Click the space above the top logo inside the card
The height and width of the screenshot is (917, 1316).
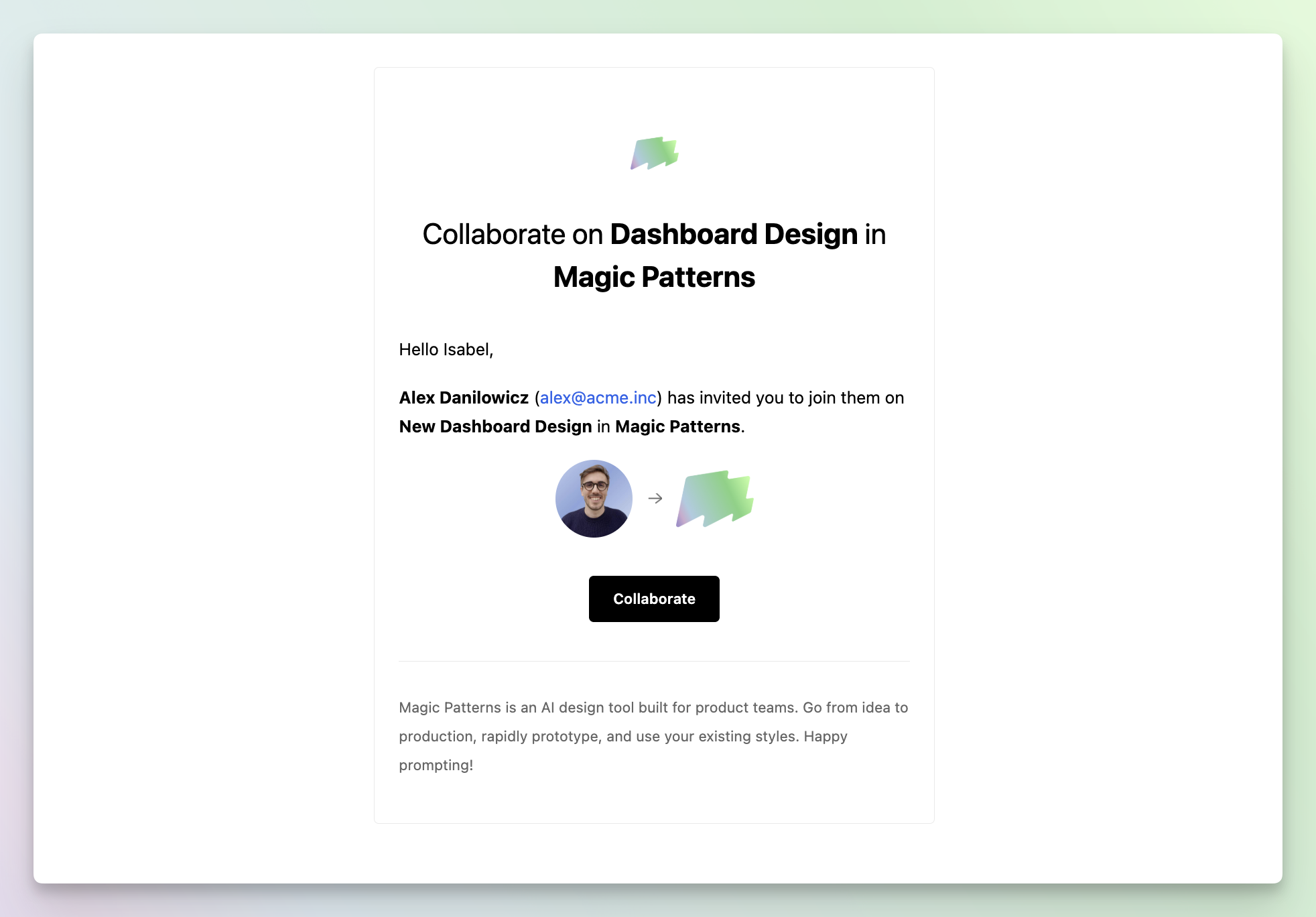click(654, 101)
